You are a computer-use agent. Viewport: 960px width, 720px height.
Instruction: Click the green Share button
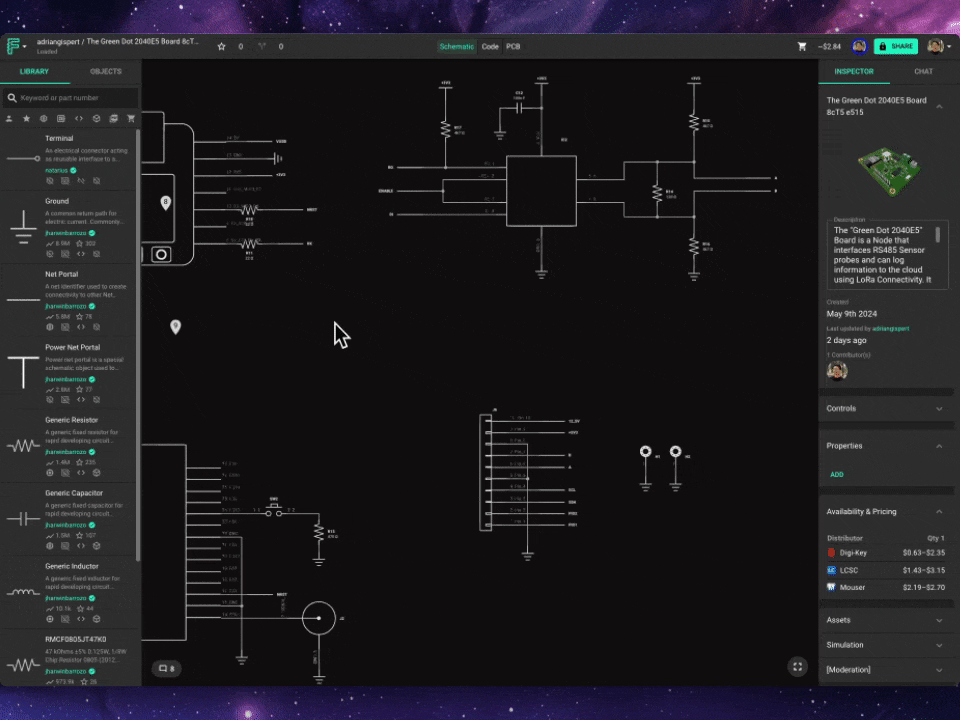click(895, 46)
